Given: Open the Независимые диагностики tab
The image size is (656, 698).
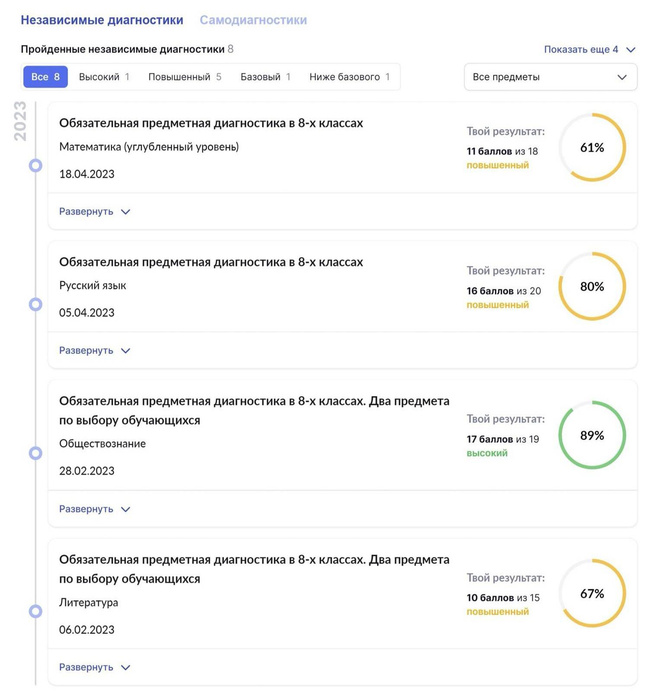Looking at the screenshot, I should point(102,20).
